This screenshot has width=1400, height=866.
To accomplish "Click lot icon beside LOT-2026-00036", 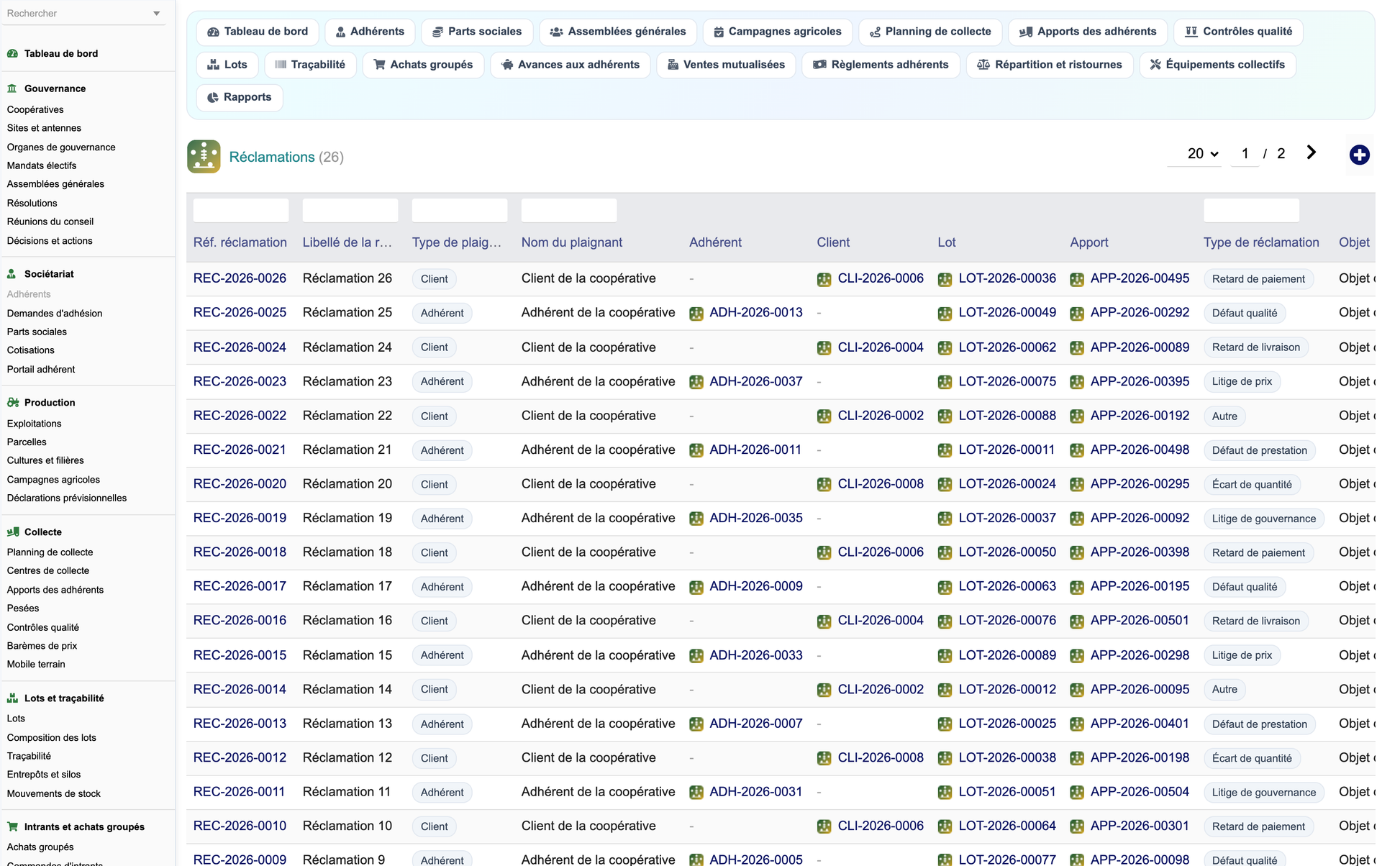I will 945,279.
